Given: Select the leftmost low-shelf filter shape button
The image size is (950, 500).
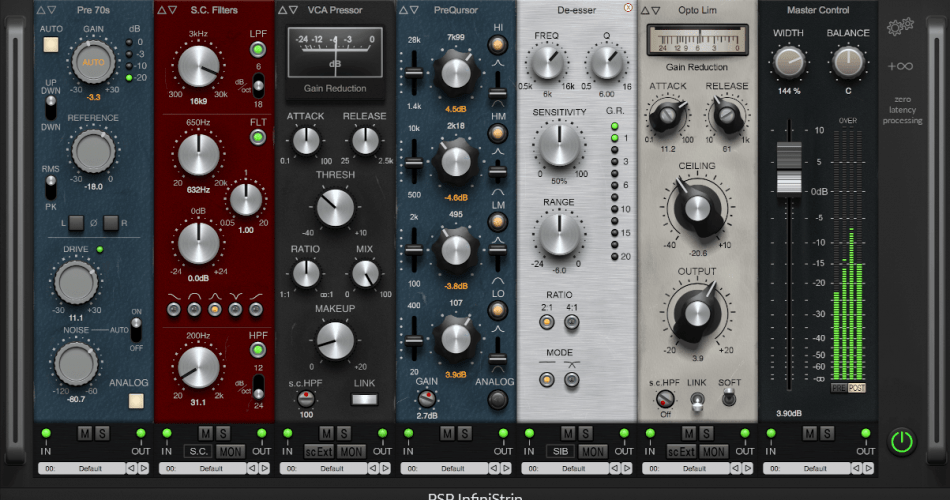Looking at the screenshot, I should point(174,310).
